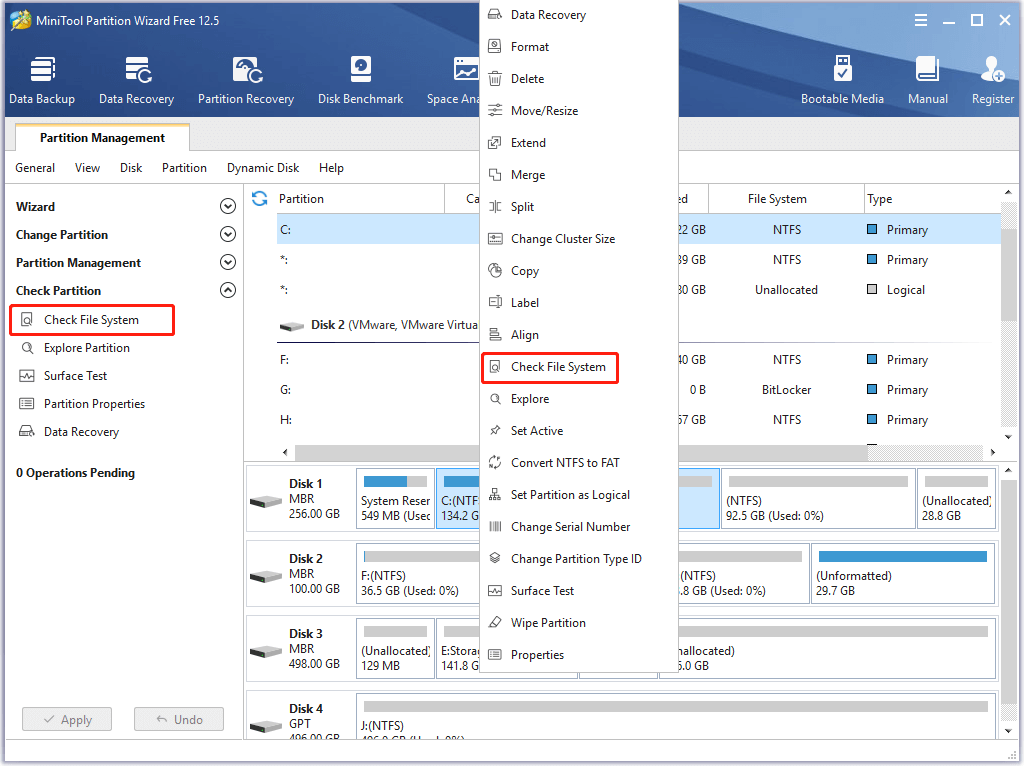This screenshot has height=767, width=1026.
Task: Launch Partition Recovery tool
Action: click(245, 80)
